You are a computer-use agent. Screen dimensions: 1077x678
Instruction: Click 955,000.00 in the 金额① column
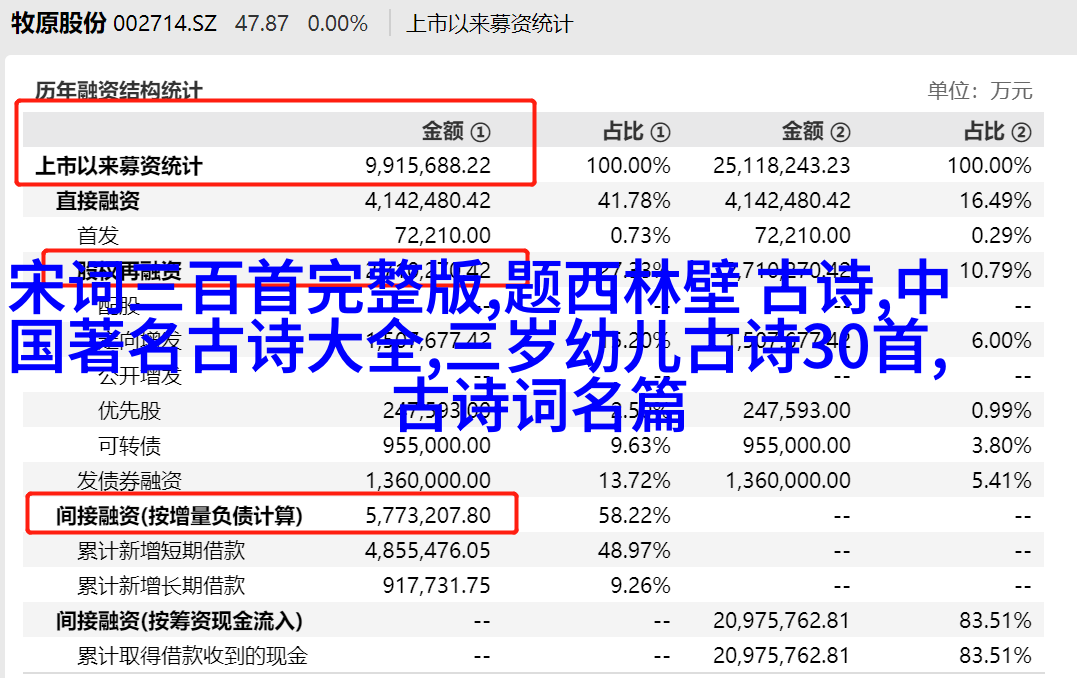(437, 446)
